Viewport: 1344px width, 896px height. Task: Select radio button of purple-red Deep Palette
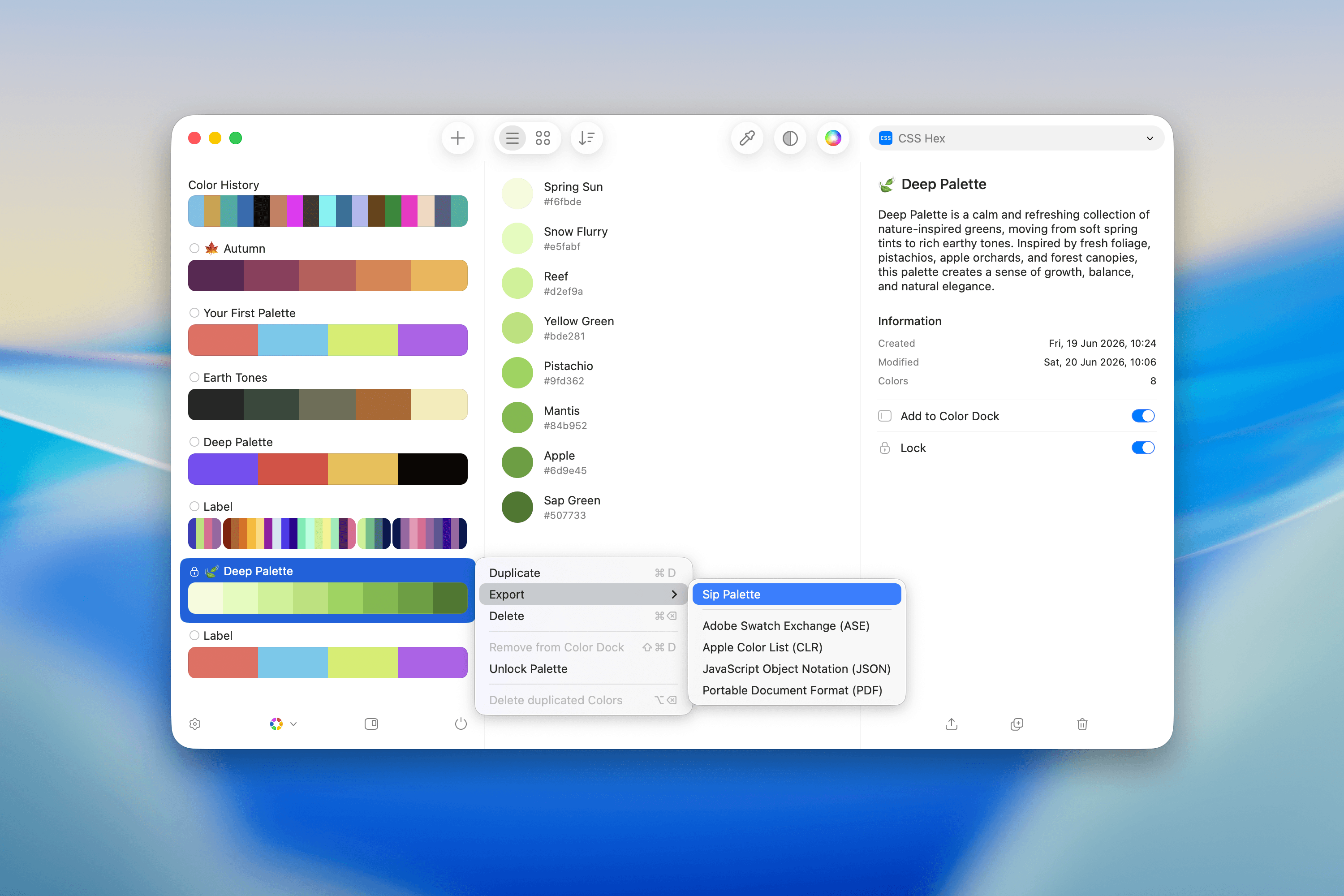click(194, 442)
